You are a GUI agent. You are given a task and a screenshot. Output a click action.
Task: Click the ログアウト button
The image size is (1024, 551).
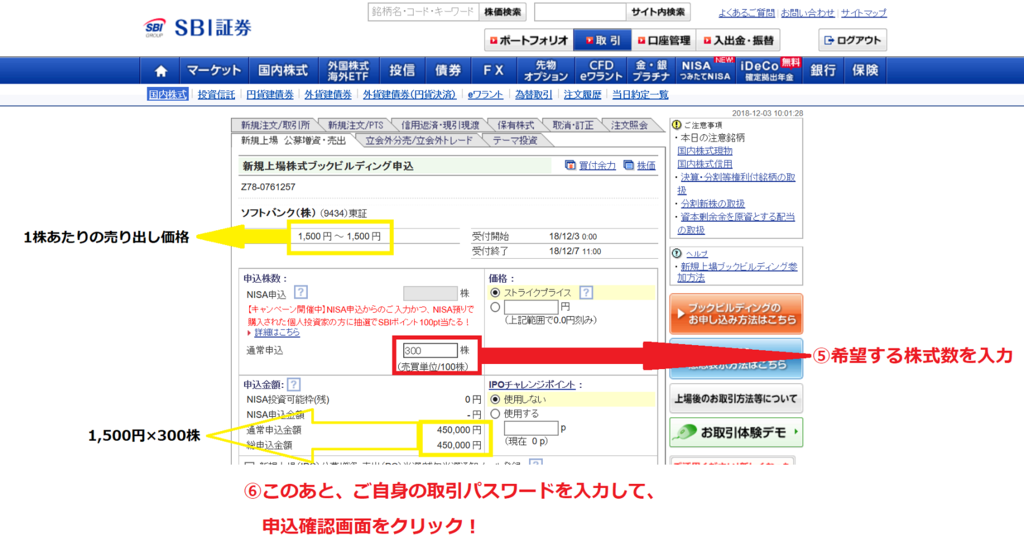click(x=852, y=40)
